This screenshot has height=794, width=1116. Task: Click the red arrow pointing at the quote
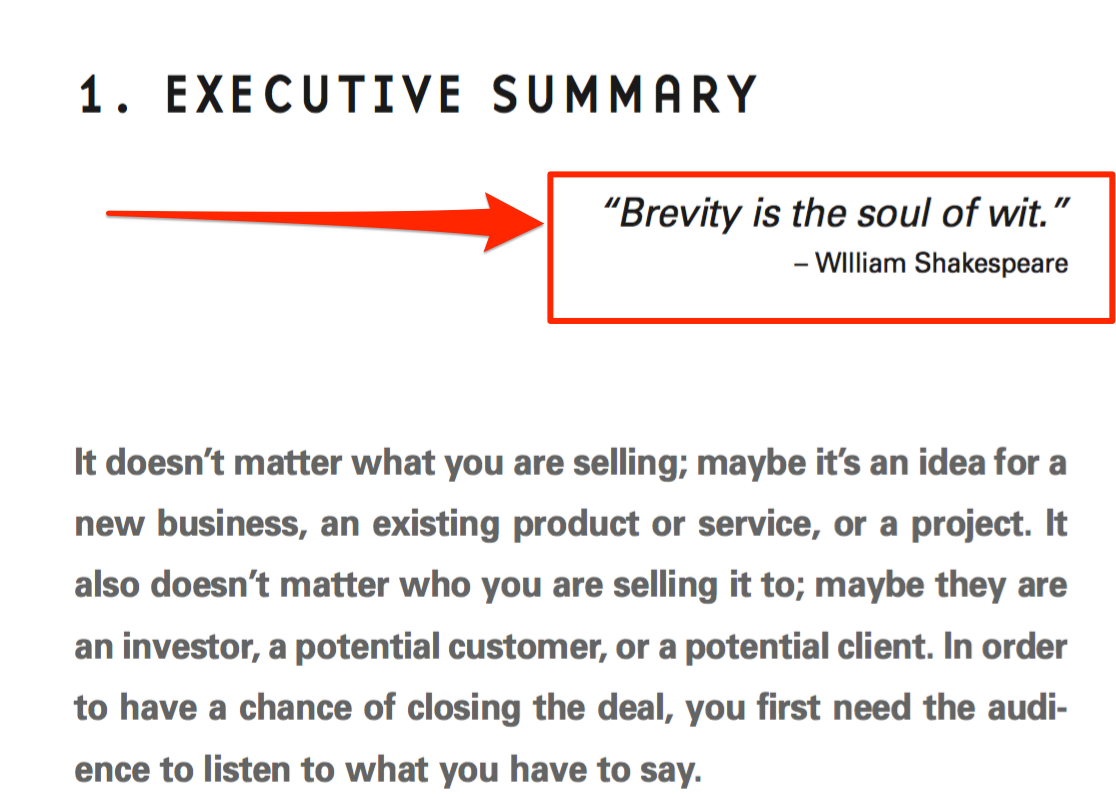(x=325, y=221)
